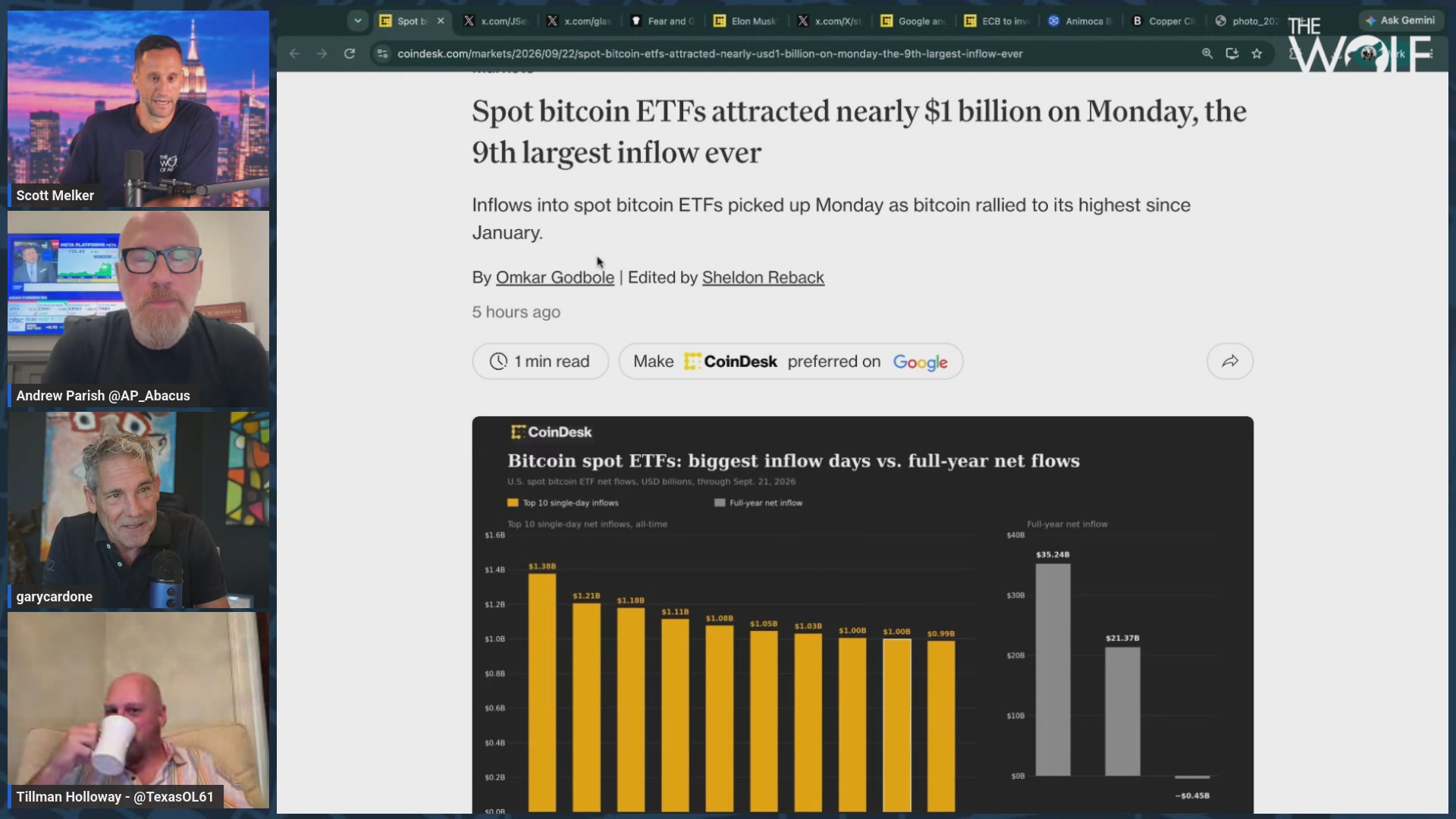Image resolution: width=1456 pixels, height=819 pixels.
Task: Open the Copper Cli tab
Action: coord(1163,21)
